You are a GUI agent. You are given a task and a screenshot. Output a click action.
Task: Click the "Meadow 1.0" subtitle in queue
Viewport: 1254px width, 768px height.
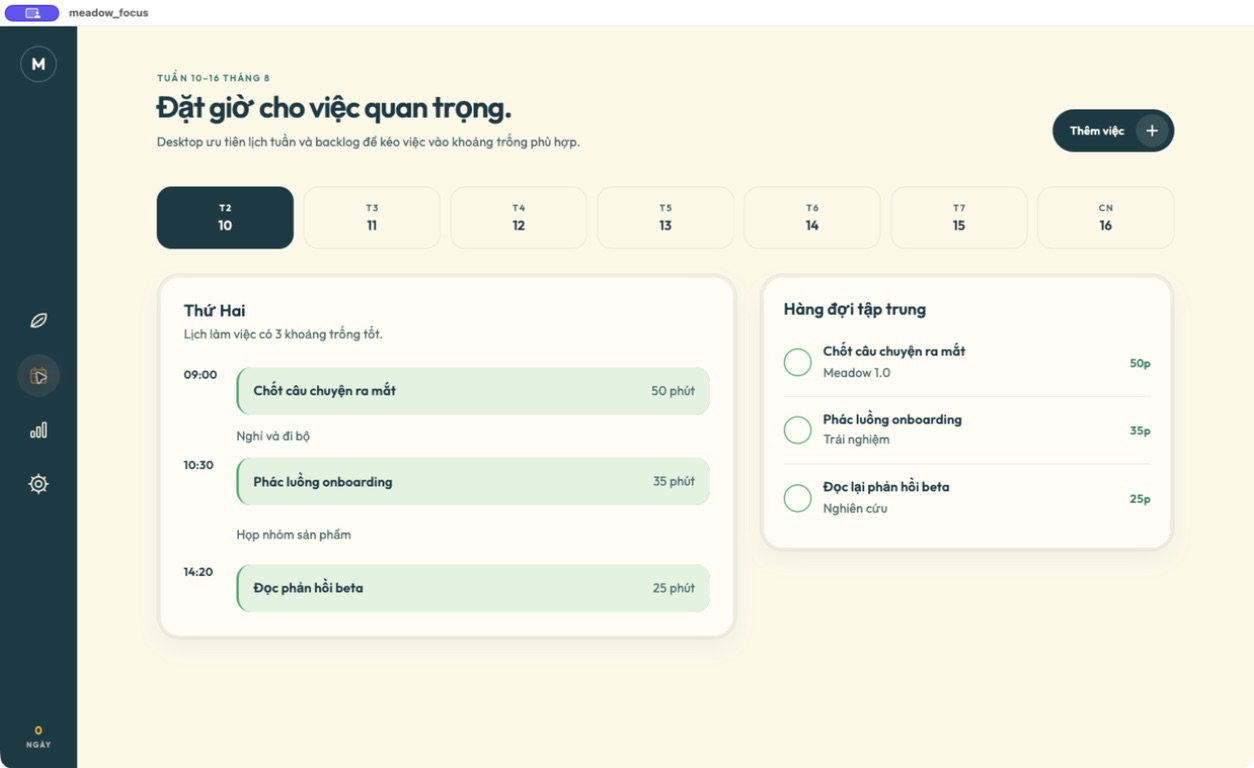tap(857, 373)
